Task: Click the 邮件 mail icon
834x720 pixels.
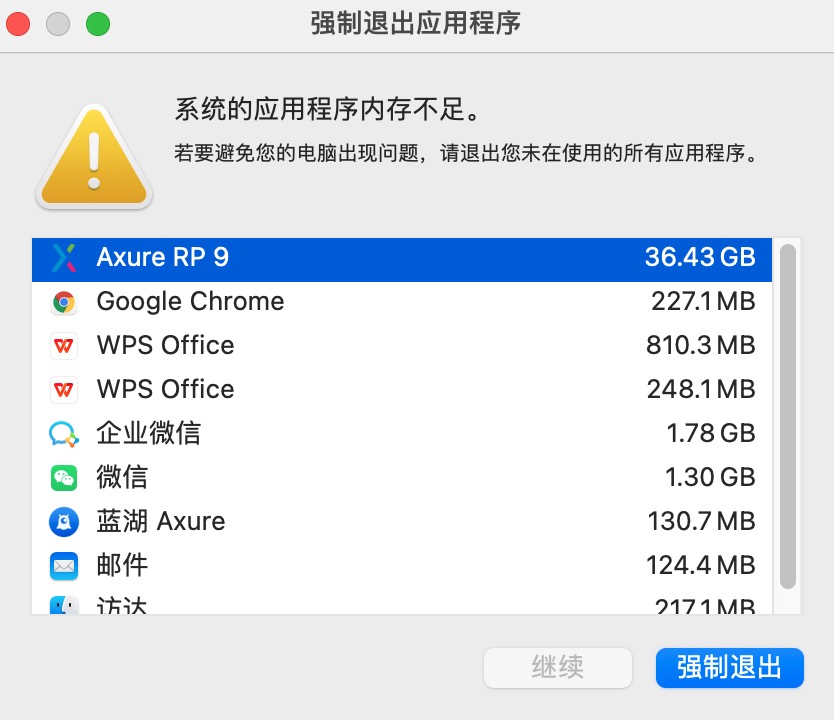Action: (64, 566)
